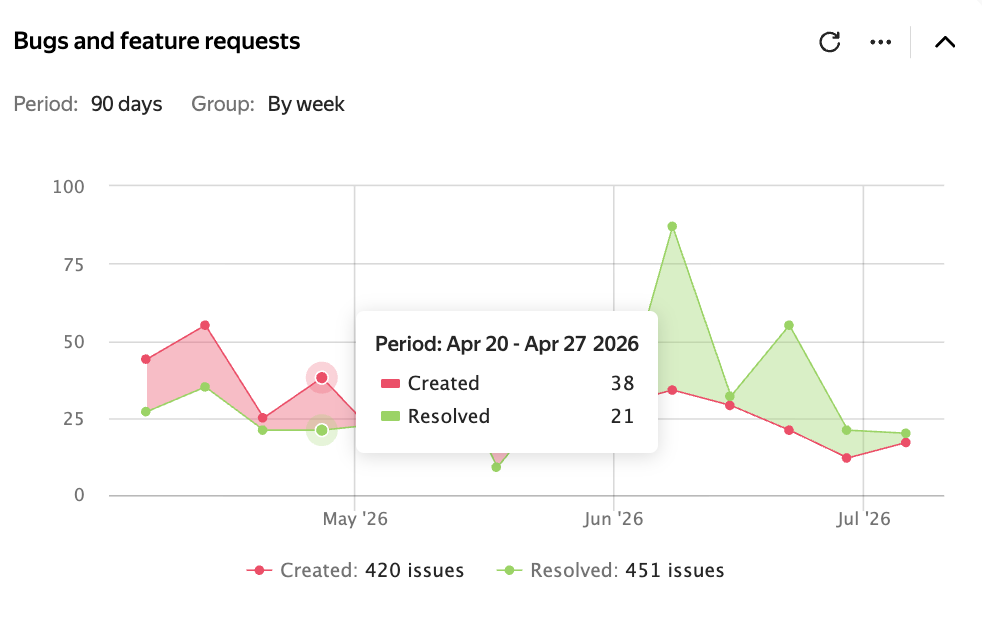Click the highlighted Created point at 38
The height and width of the screenshot is (620, 982).
click(x=322, y=378)
